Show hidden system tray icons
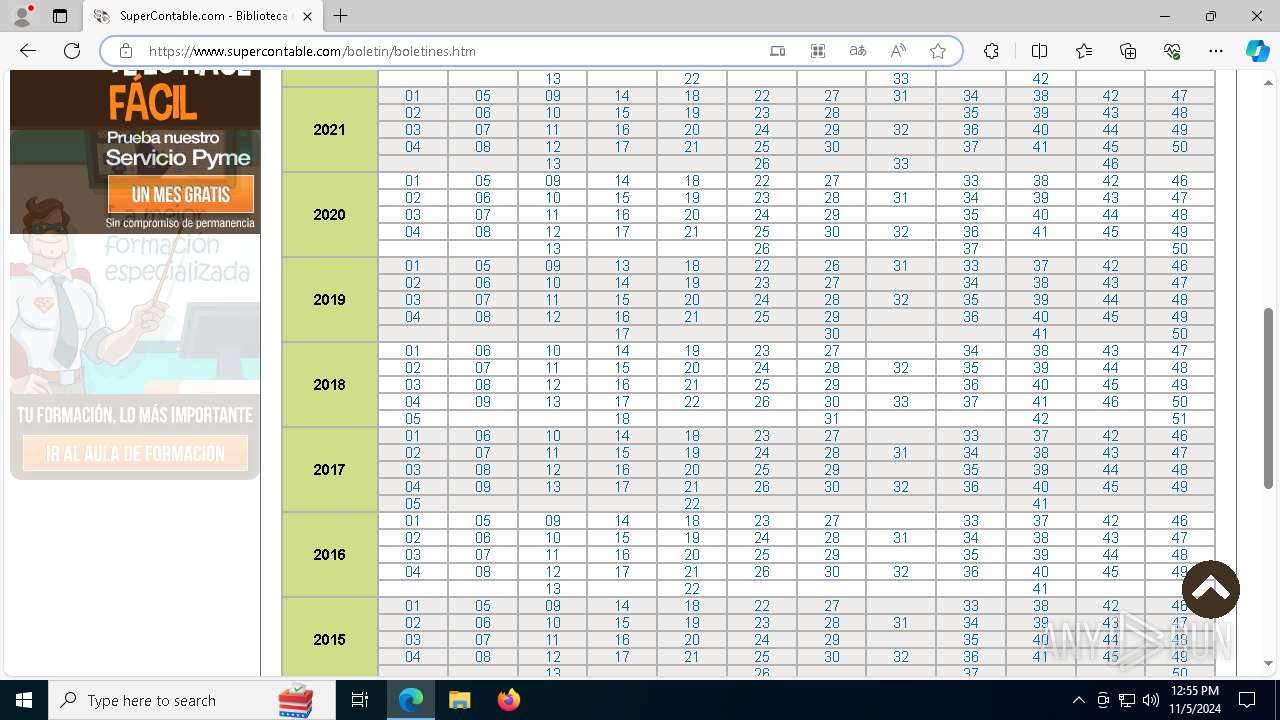1280x720 pixels. point(1078,700)
